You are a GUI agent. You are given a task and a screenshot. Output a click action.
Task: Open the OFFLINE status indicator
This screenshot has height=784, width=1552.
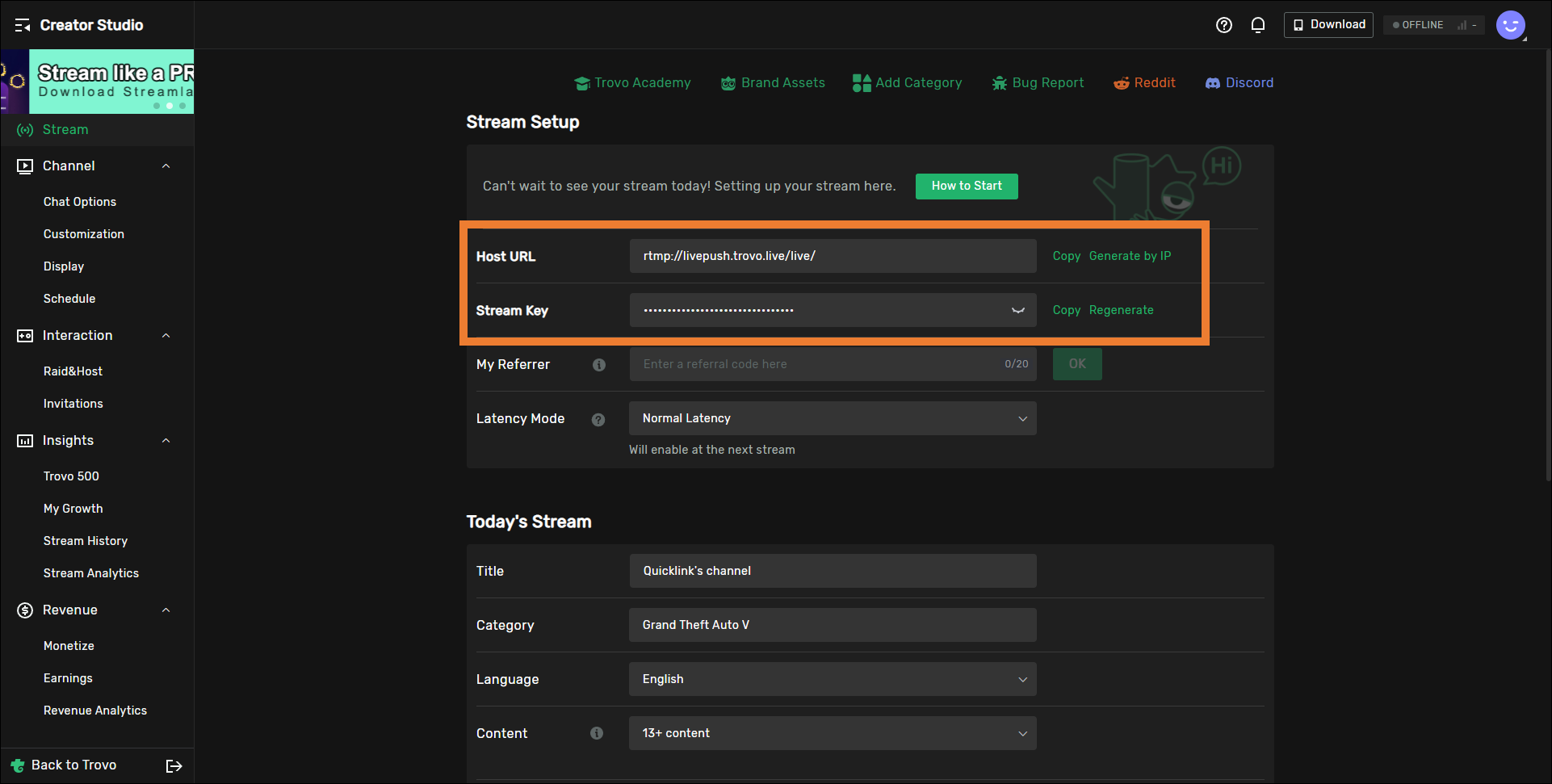[x=1434, y=25]
